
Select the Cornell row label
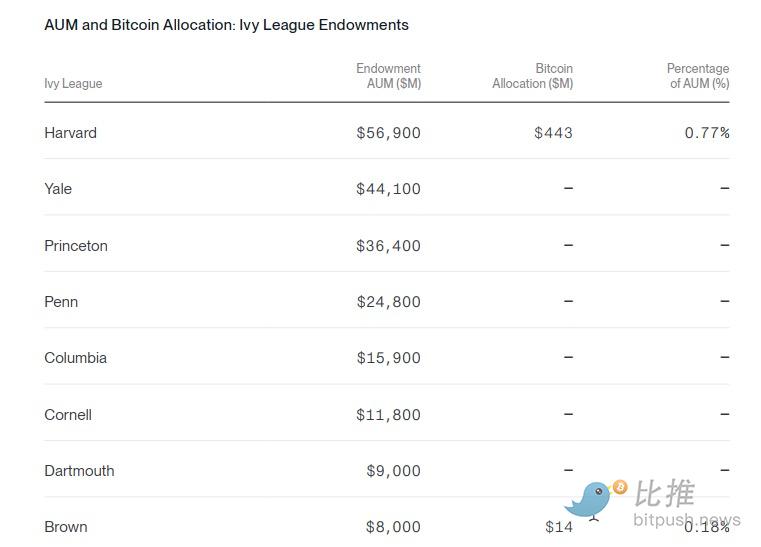(68, 415)
